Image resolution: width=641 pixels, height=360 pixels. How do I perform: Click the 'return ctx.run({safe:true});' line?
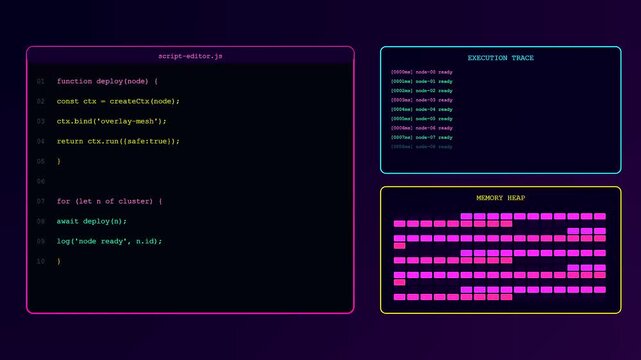118,141
